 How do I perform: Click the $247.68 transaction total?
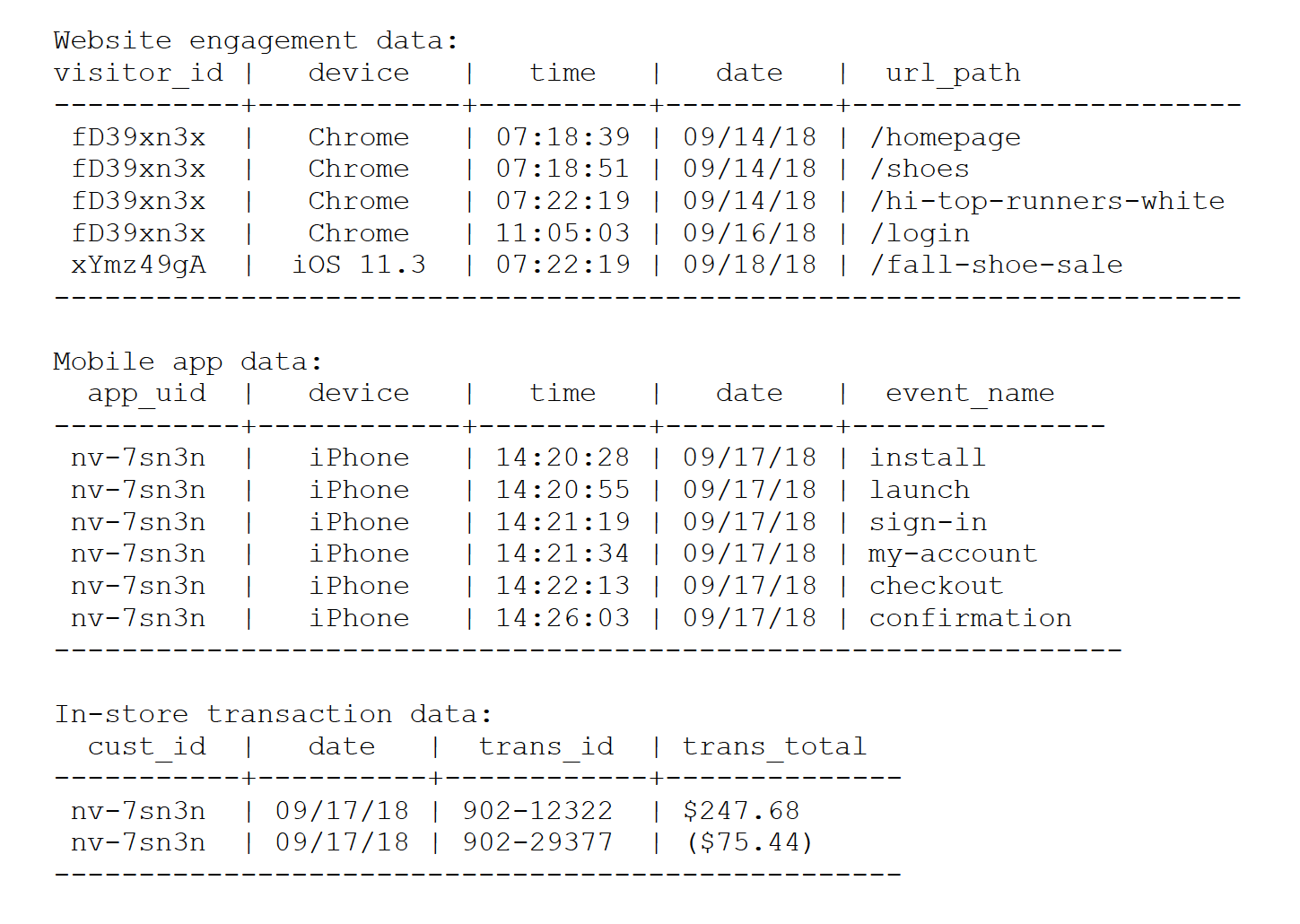coord(741,811)
